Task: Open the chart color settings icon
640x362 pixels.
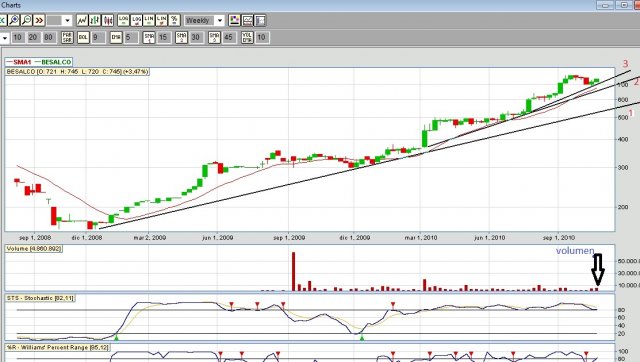Action: [234, 20]
